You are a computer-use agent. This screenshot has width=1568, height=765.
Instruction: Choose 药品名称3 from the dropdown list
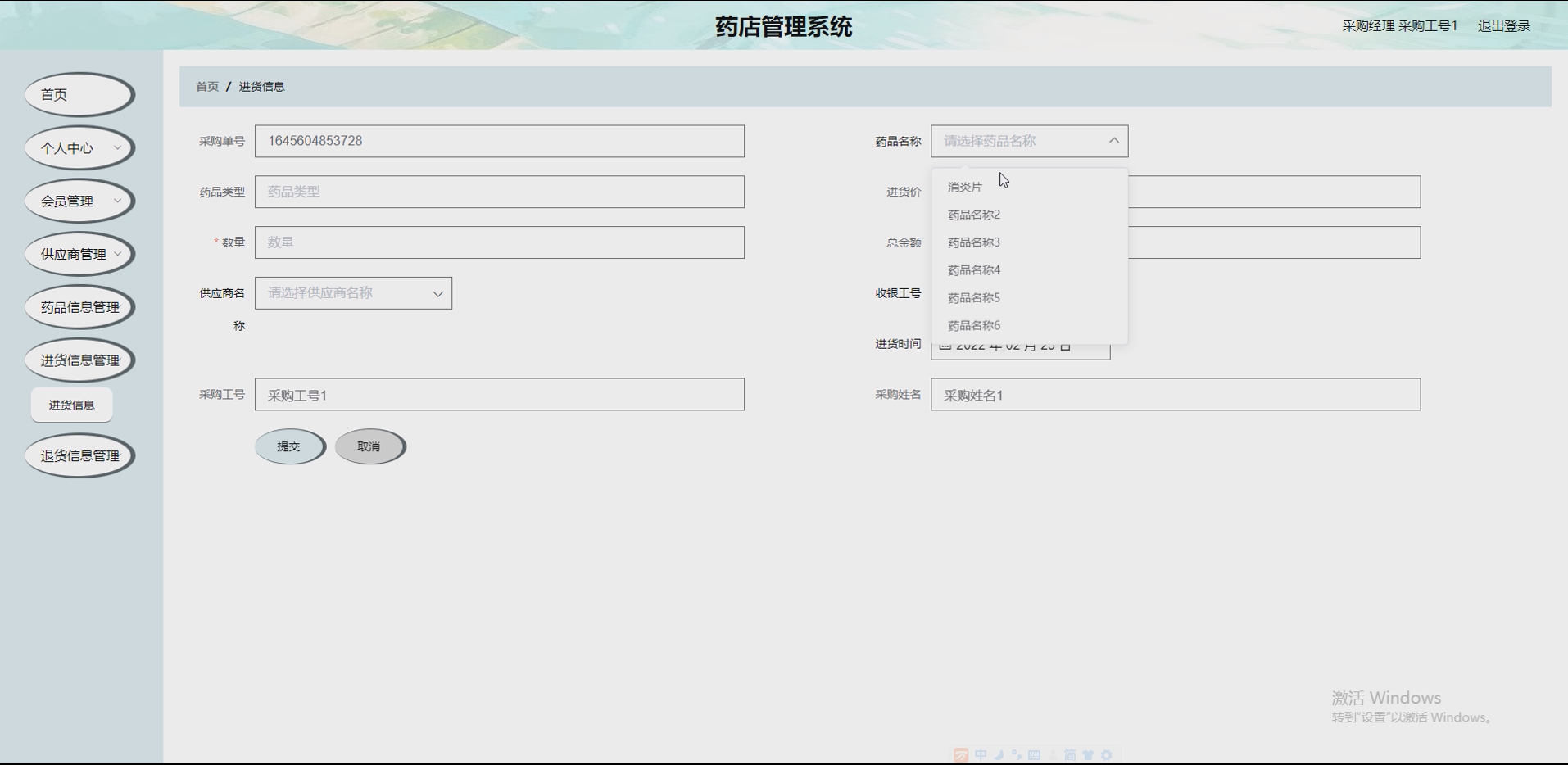[x=1029, y=242]
